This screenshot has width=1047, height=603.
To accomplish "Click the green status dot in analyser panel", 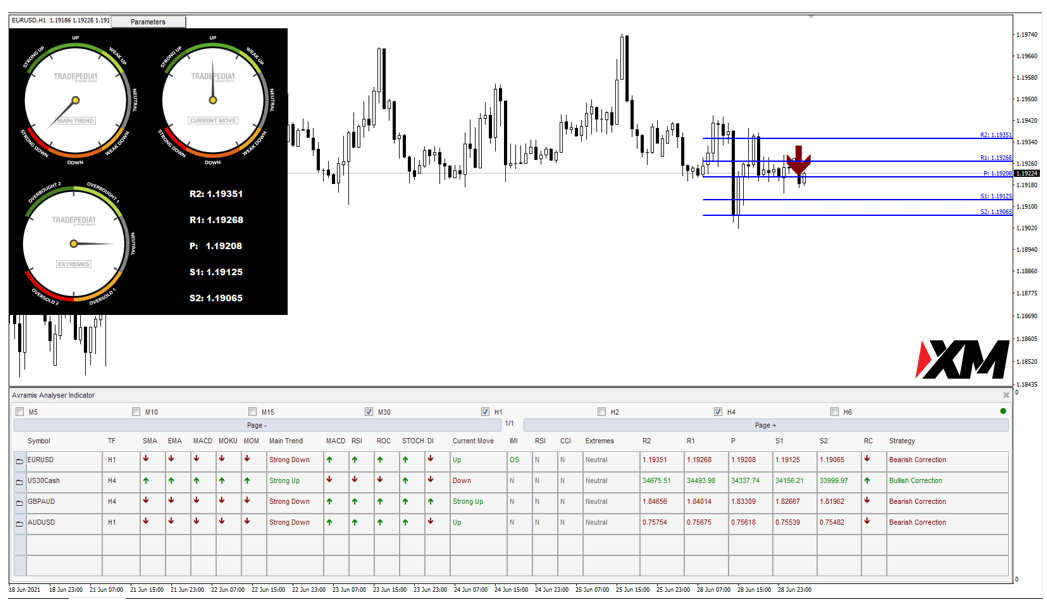I will [1003, 411].
